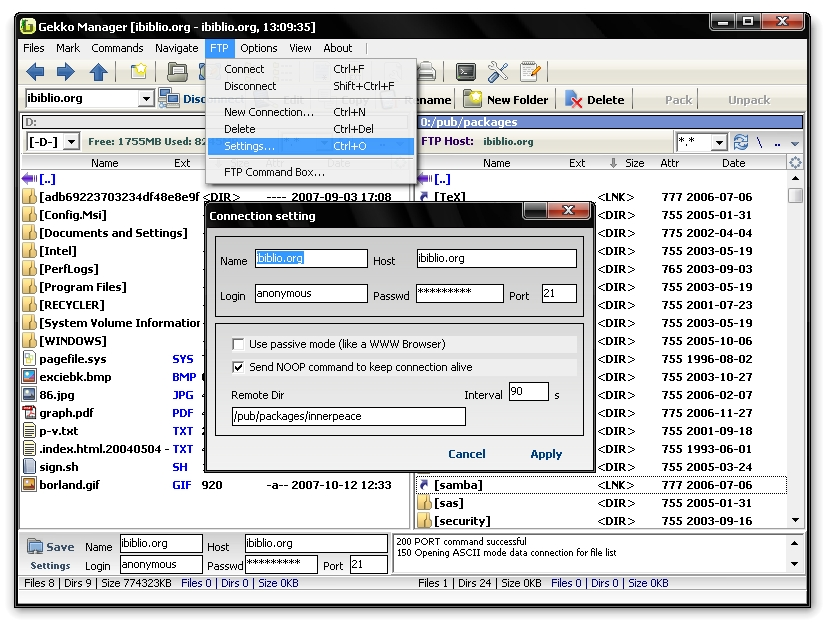826x622 pixels.
Task: Enable Use passive mode checkbox
Action: click(x=238, y=344)
